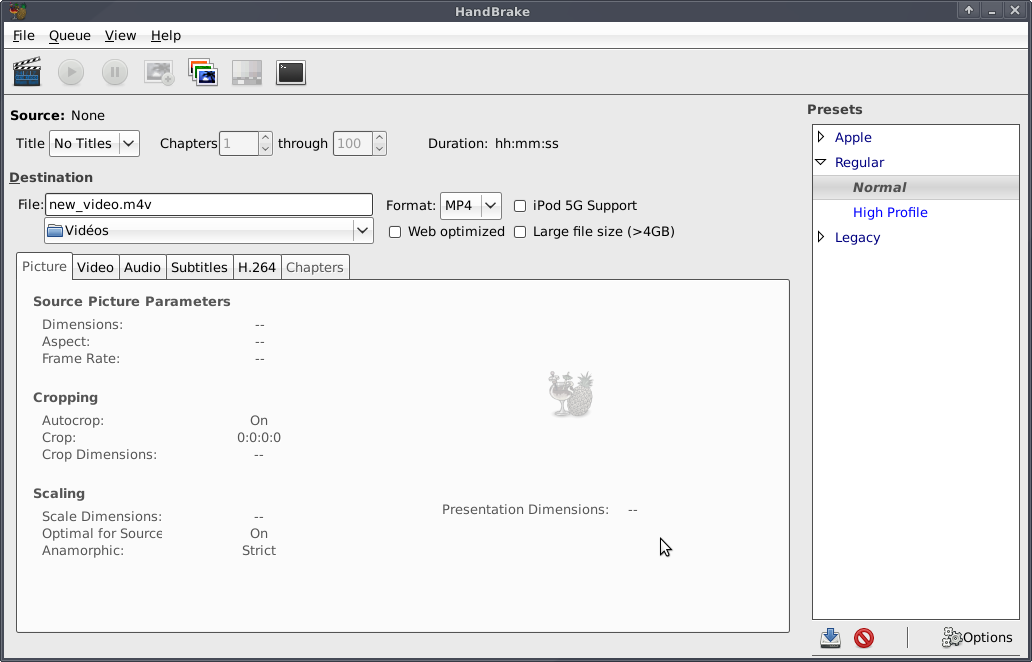This screenshot has width=1032, height=662.
Task: Start encoding with the play button
Action: pos(71,72)
